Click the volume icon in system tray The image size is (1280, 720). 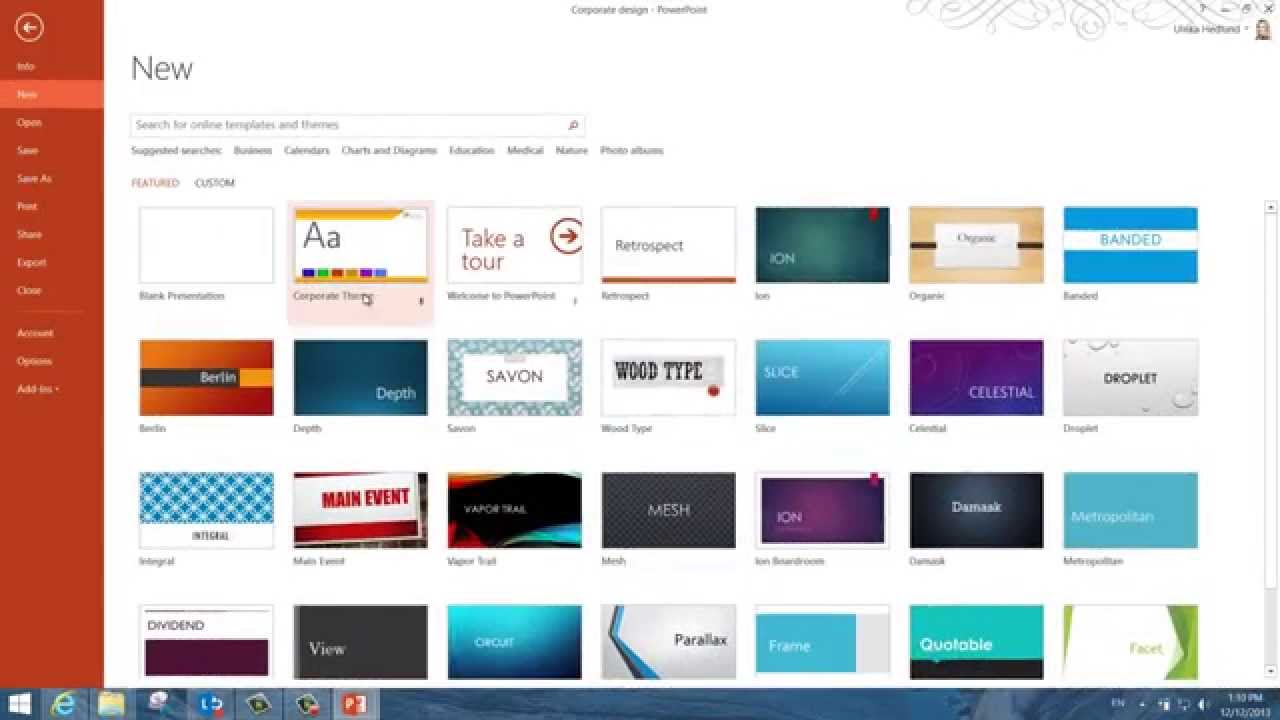click(x=1203, y=704)
